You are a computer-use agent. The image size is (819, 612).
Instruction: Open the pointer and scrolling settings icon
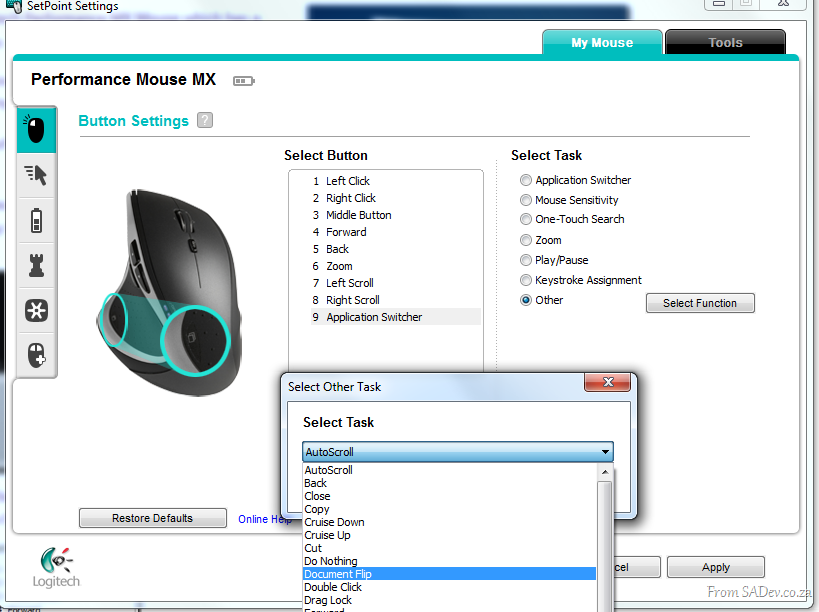click(36, 175)
